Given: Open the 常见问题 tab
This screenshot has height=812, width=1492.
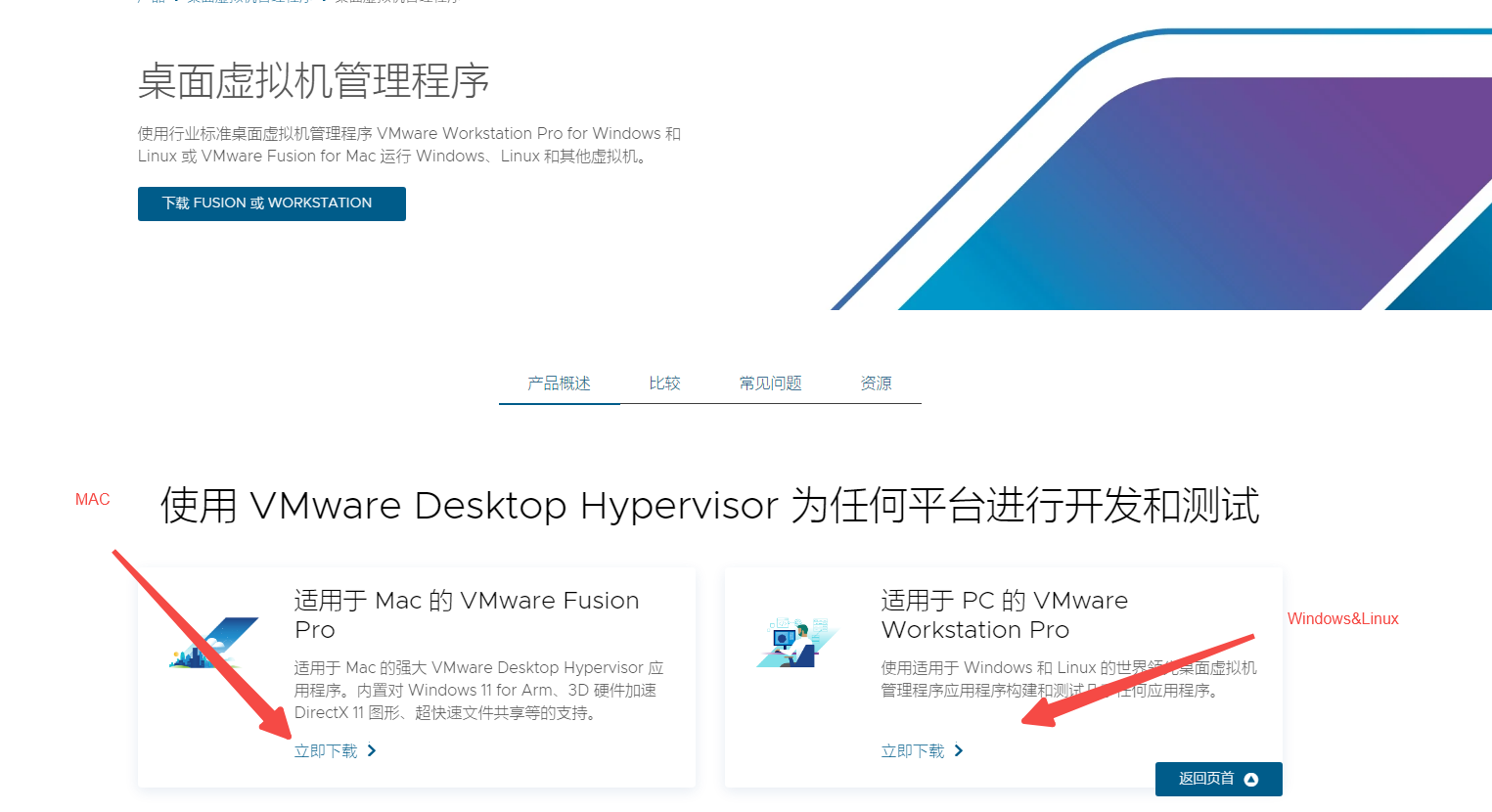Looking at the screenshot, I should point(770,383).
